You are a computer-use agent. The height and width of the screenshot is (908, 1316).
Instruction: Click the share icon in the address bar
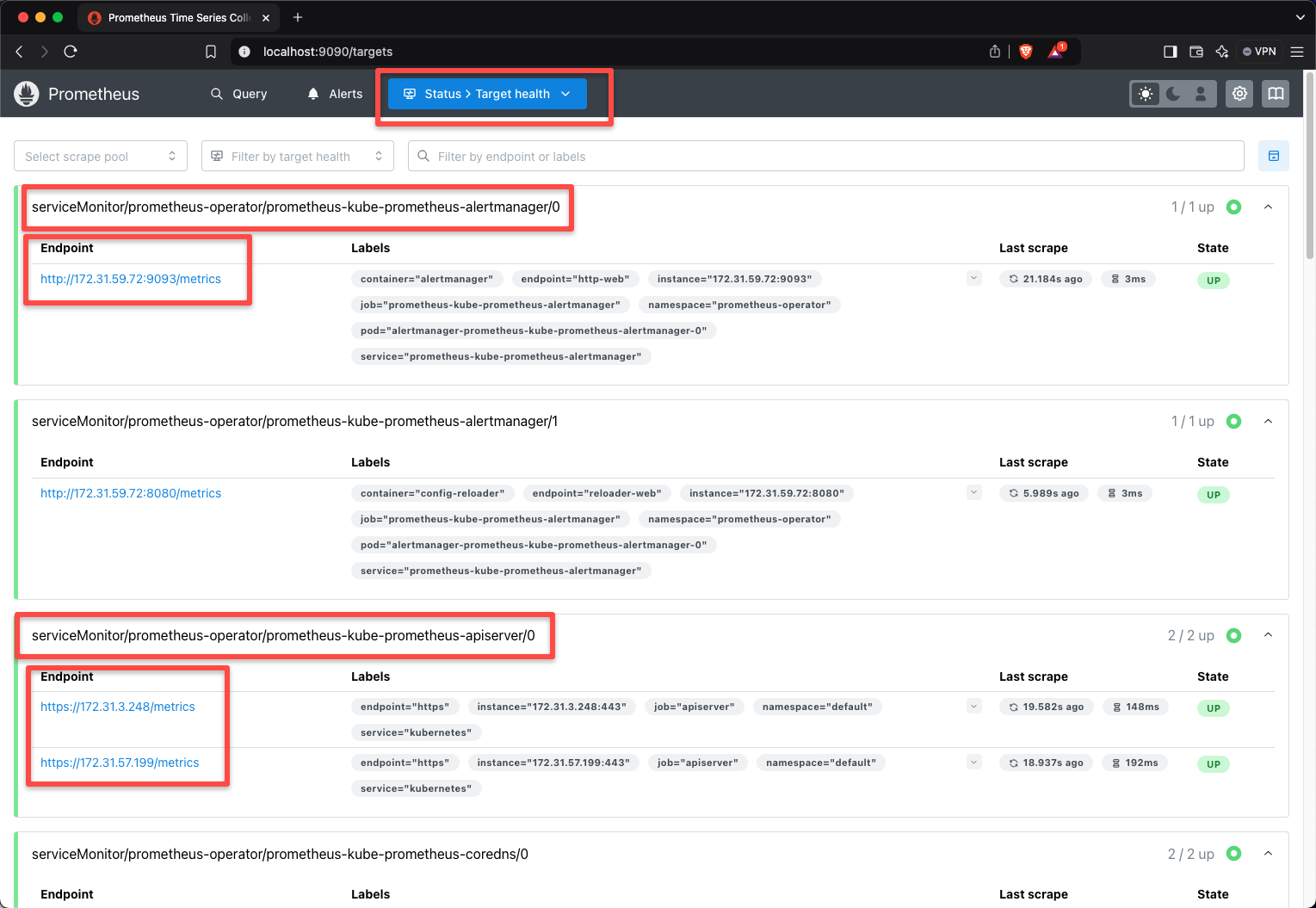(x=994, y=52)
